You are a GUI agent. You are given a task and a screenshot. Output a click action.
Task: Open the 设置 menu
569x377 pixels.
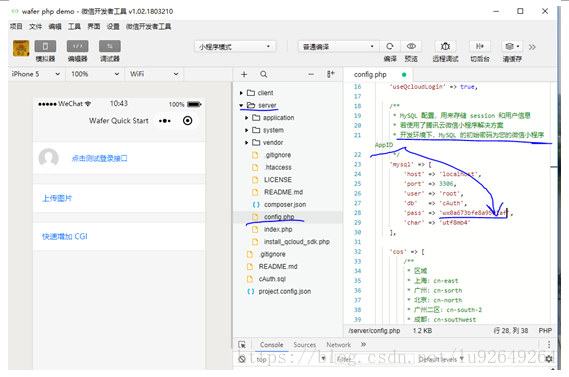tap(113, 26)
